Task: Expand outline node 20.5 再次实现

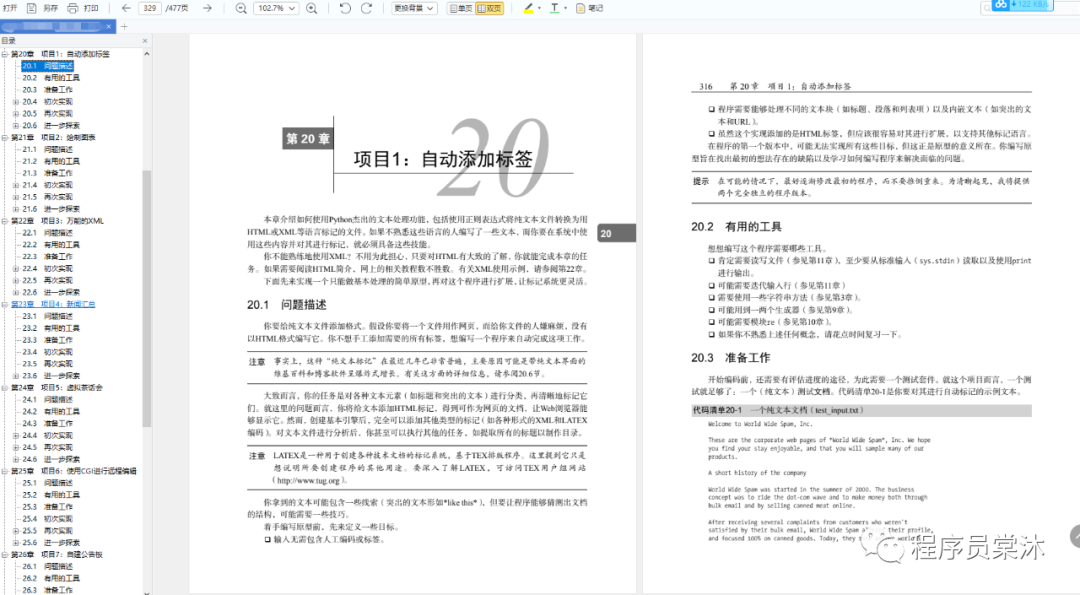Action: (16, 114)
